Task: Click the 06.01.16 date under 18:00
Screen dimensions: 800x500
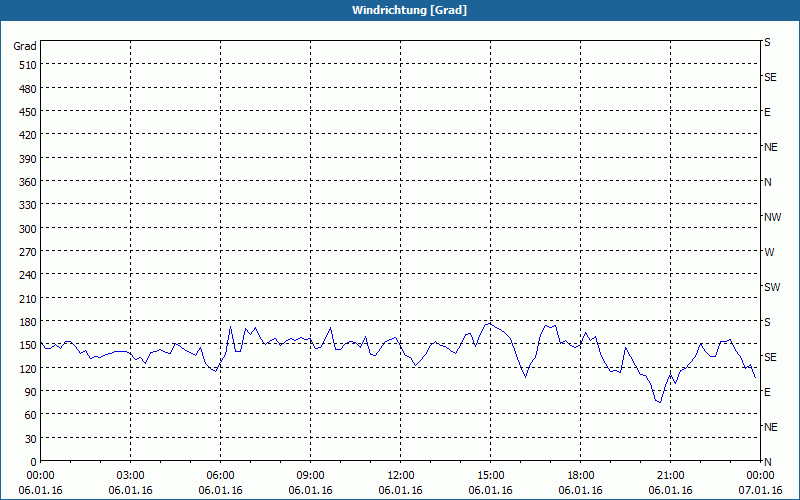Action: [581, 490]
